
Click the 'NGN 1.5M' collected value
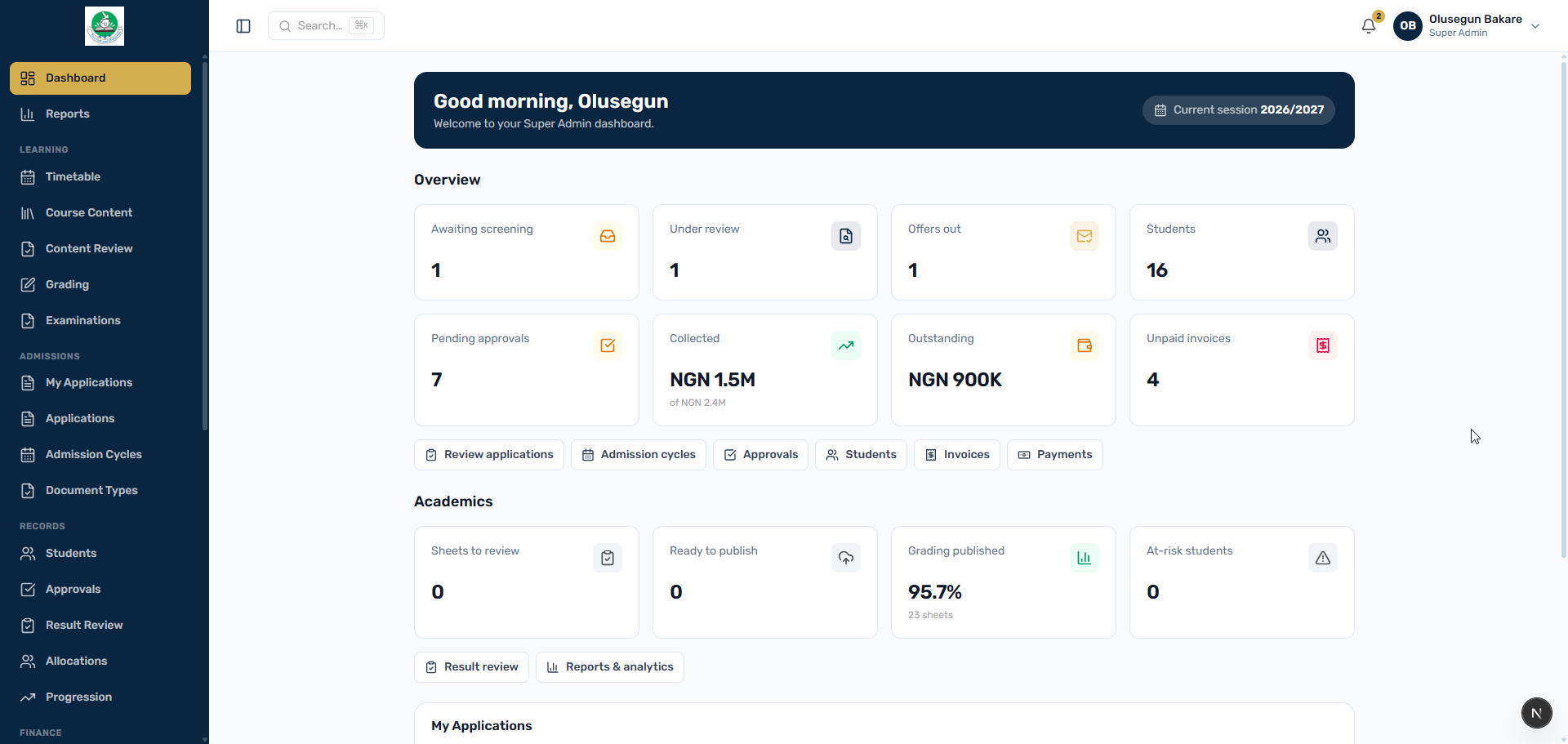[712, 380]
